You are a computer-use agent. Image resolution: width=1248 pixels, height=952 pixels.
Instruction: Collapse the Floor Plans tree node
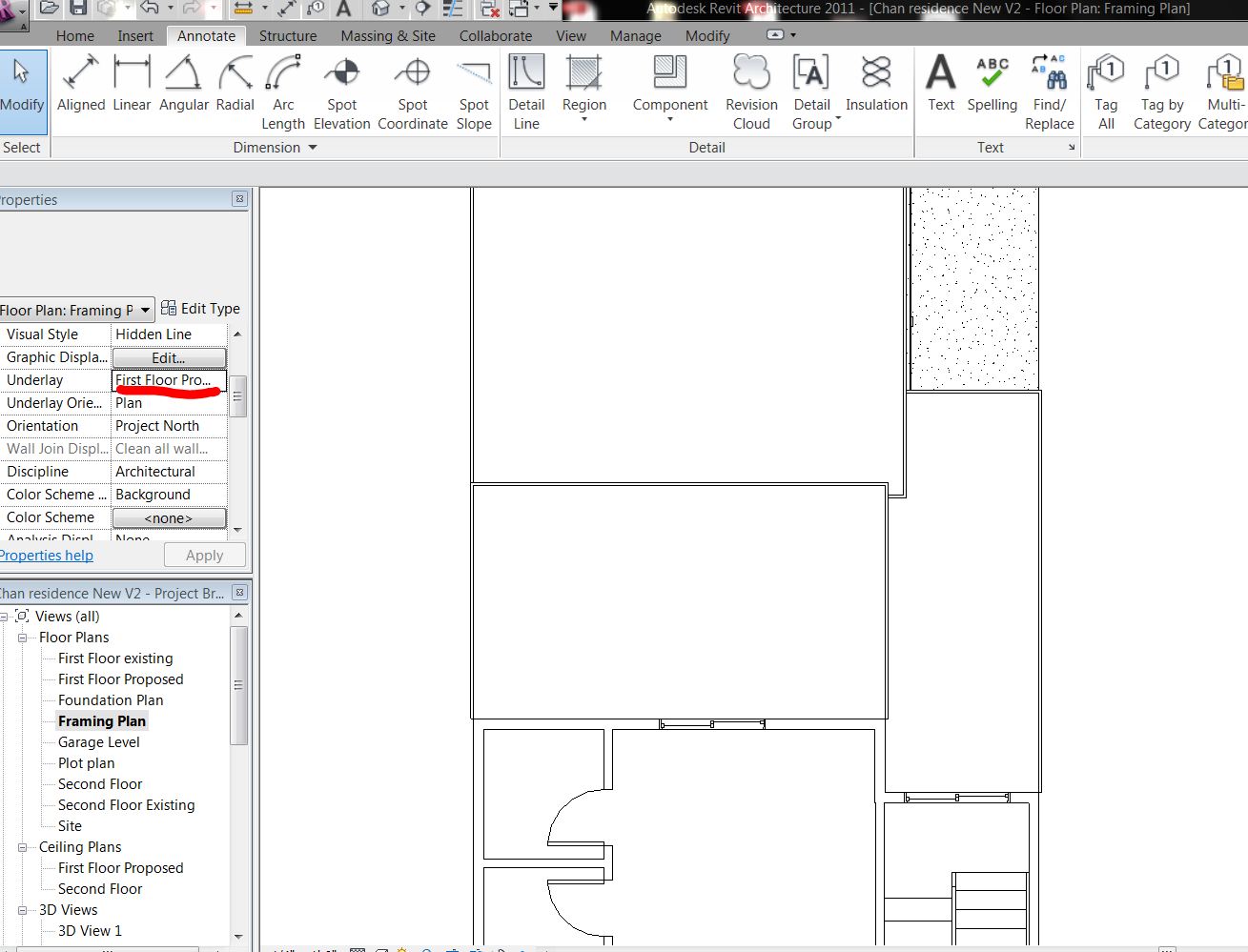pos(22,638)
